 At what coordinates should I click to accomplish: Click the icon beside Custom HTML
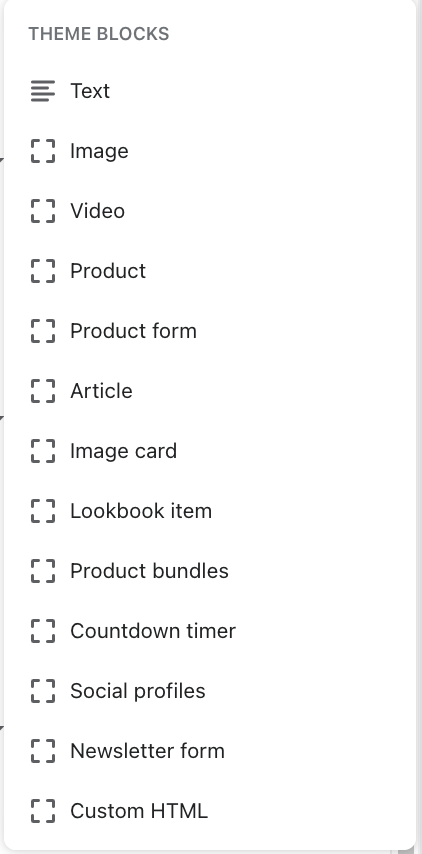(42, 810)
